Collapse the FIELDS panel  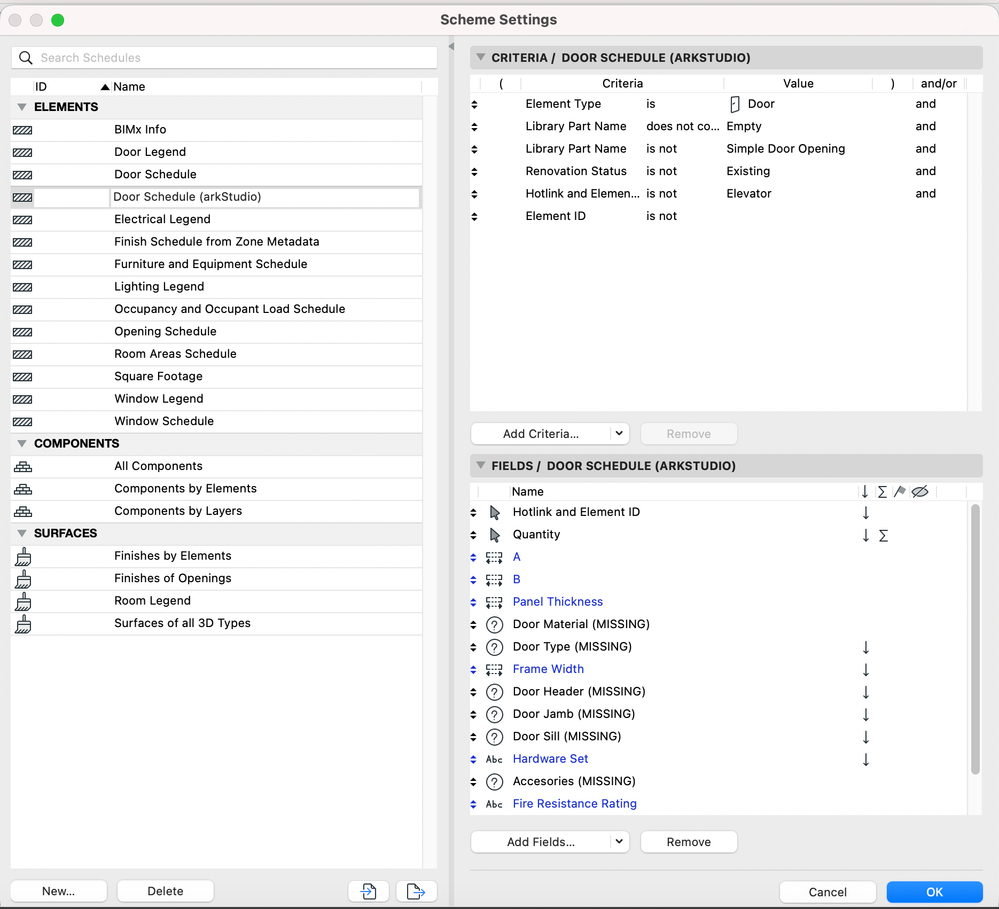click(480, 466)
